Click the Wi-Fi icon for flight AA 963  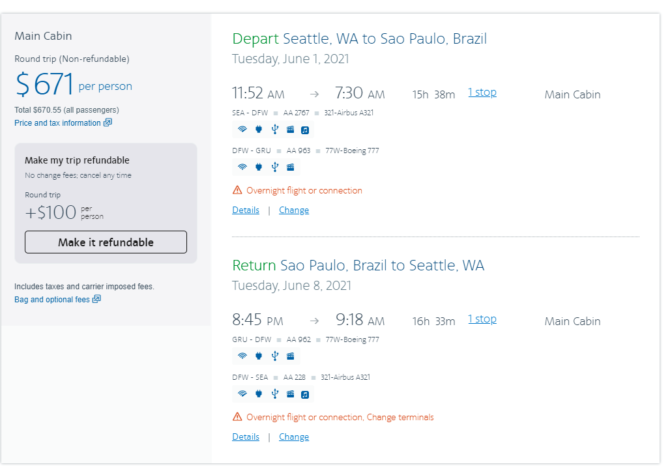click(x=242, y=167)
